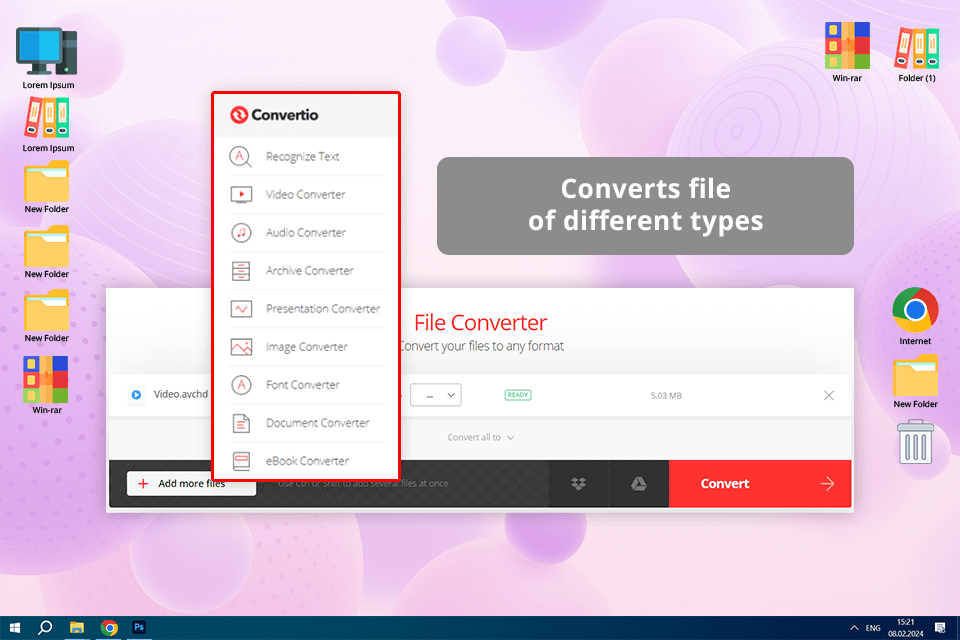Image resolution: width=960 pixels, height=640 pixels.
Task: Select the Lorem Ipsum binders desktop icon
Action: coord(48,125)
